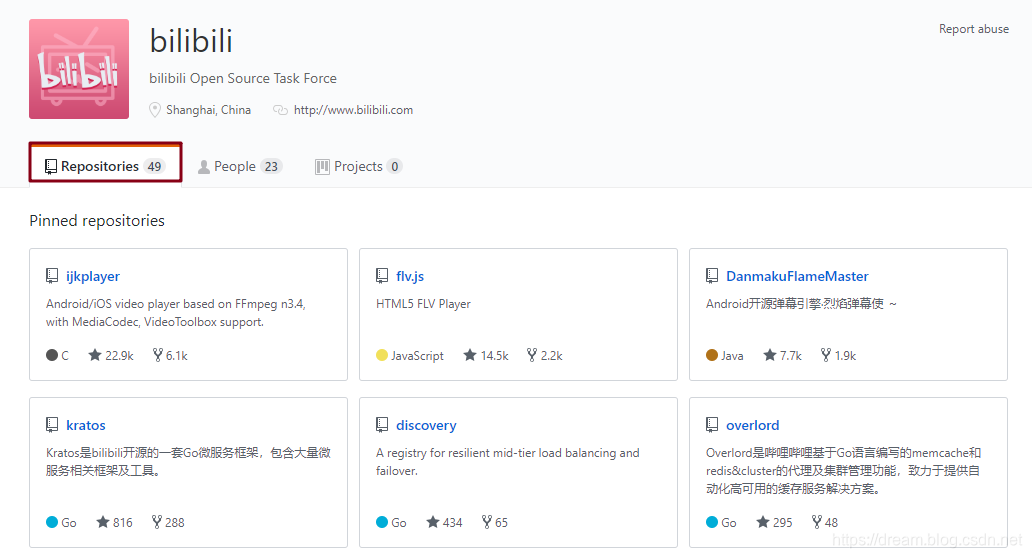Click the fork icon on DanmakuFlameMaster card
Viewport: 1032px width, 558px height.
(x=826, y=355)
